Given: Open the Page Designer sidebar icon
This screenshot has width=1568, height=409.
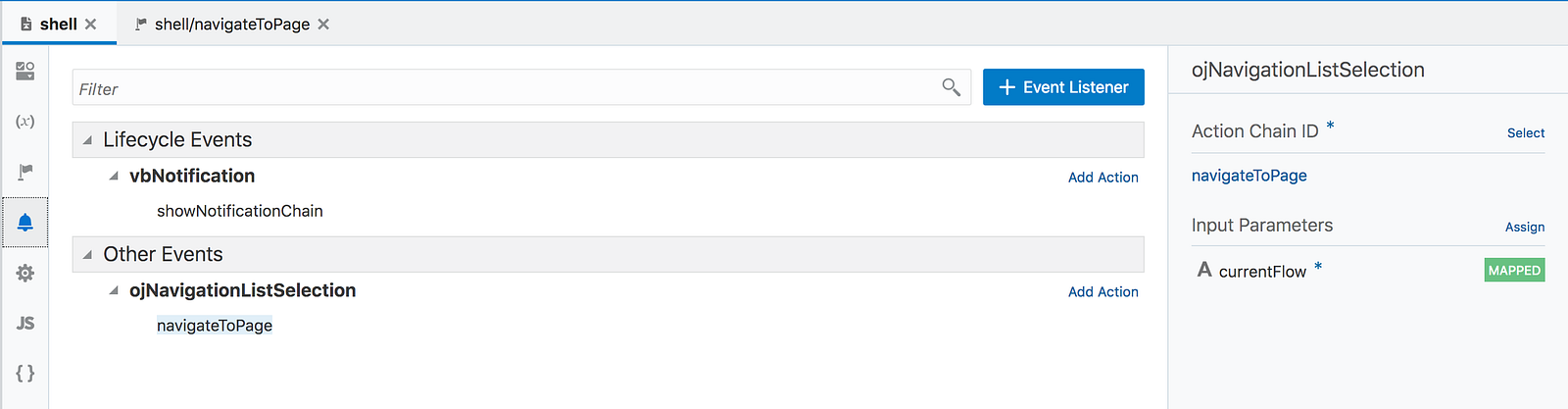Looking at the screenshot, I should (x=25, y=71).
